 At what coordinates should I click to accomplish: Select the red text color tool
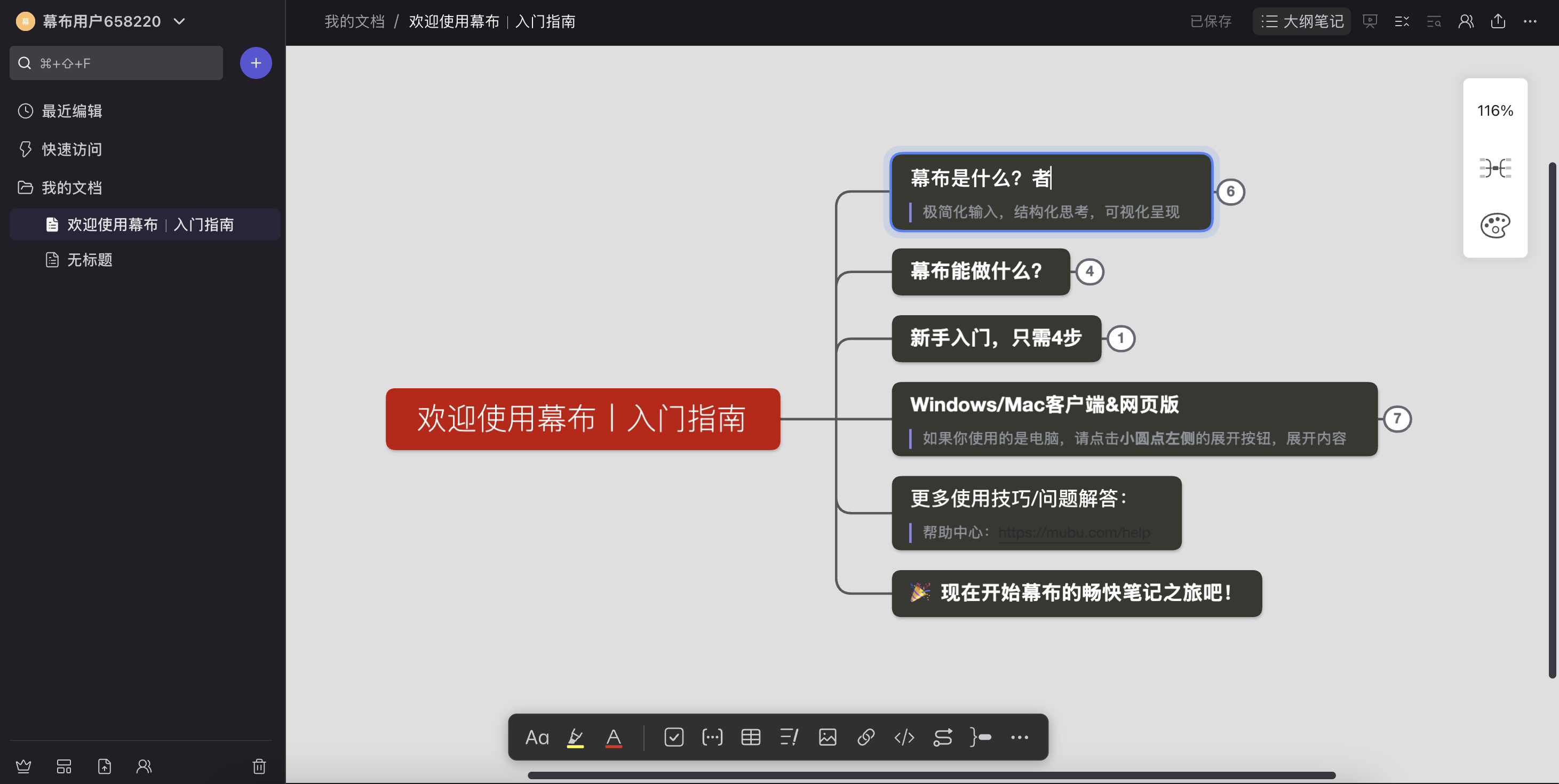pyautogui.click(x=613, y=737)
